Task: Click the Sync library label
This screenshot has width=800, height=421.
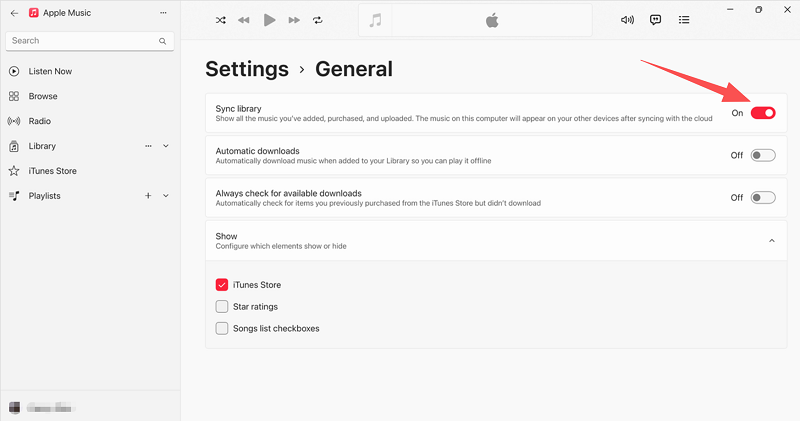Action: pos(238,109)
